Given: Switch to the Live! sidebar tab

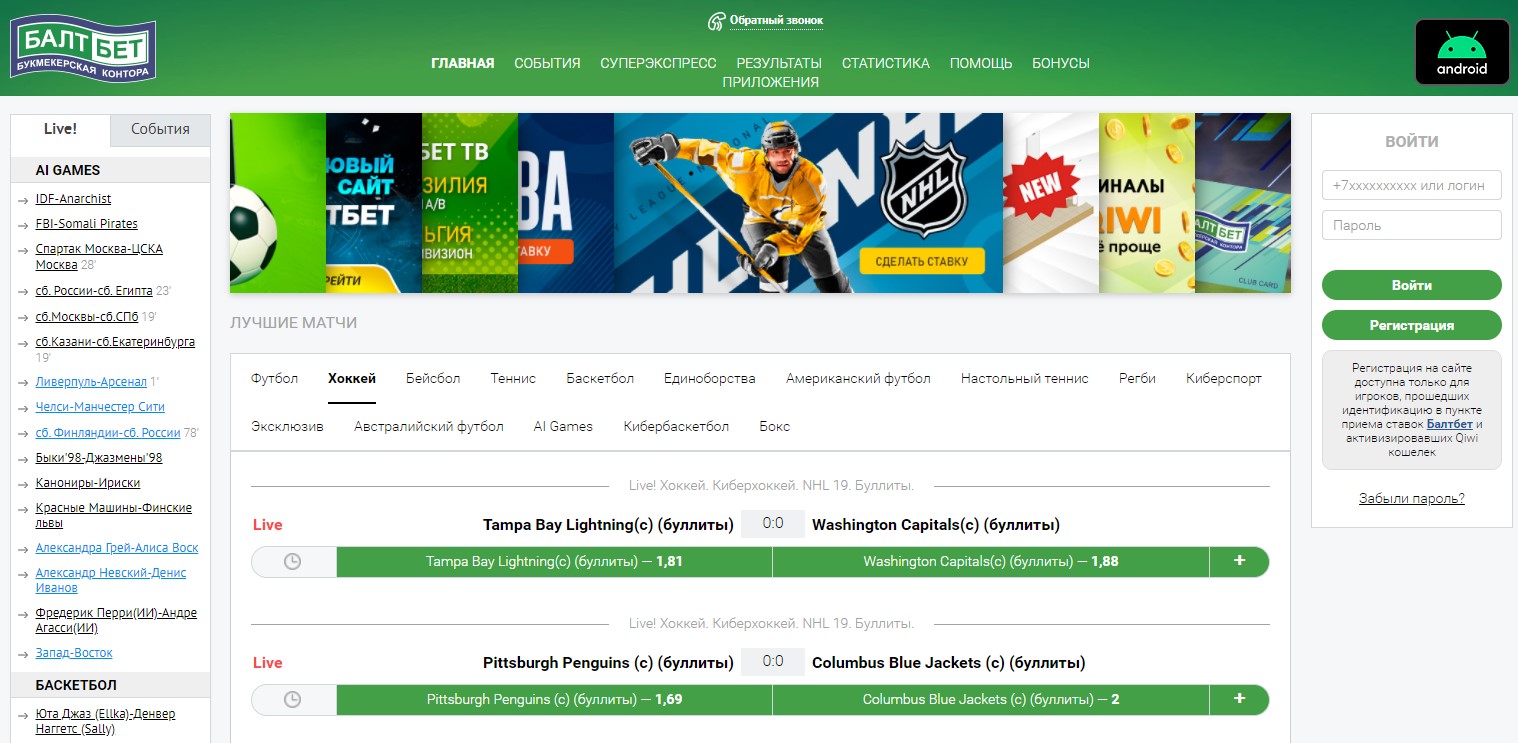Looking at the screenshot, I should [x=61, y=129].
